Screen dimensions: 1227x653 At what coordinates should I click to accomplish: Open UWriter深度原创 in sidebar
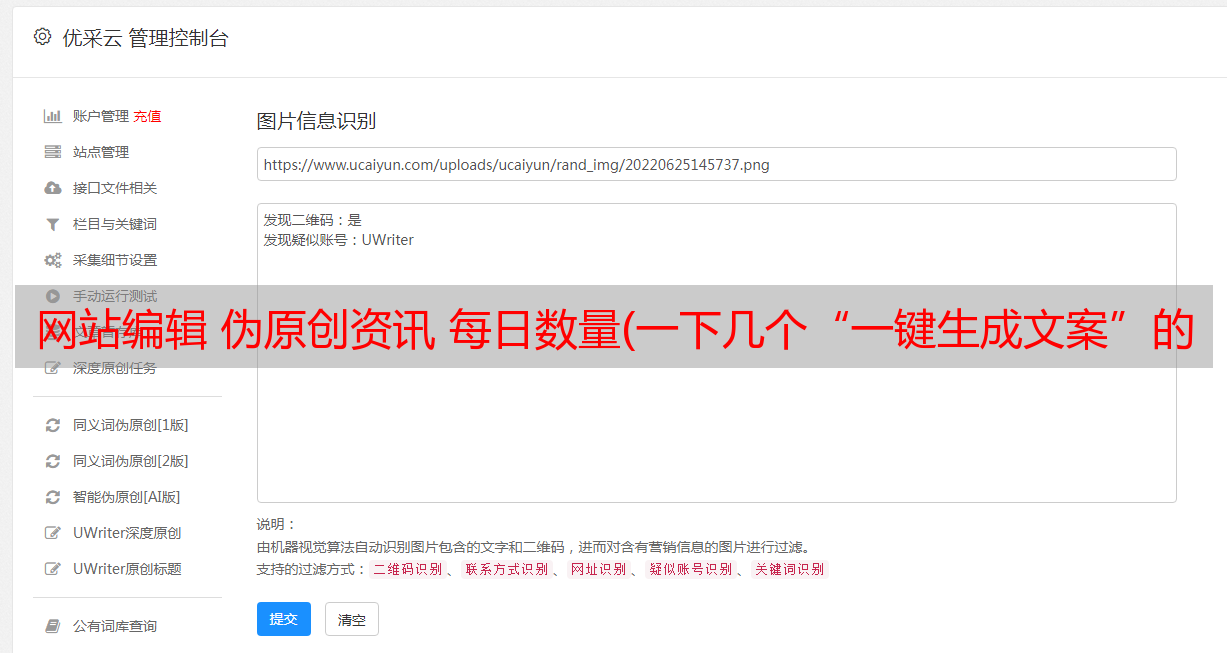tap(127, 533)
